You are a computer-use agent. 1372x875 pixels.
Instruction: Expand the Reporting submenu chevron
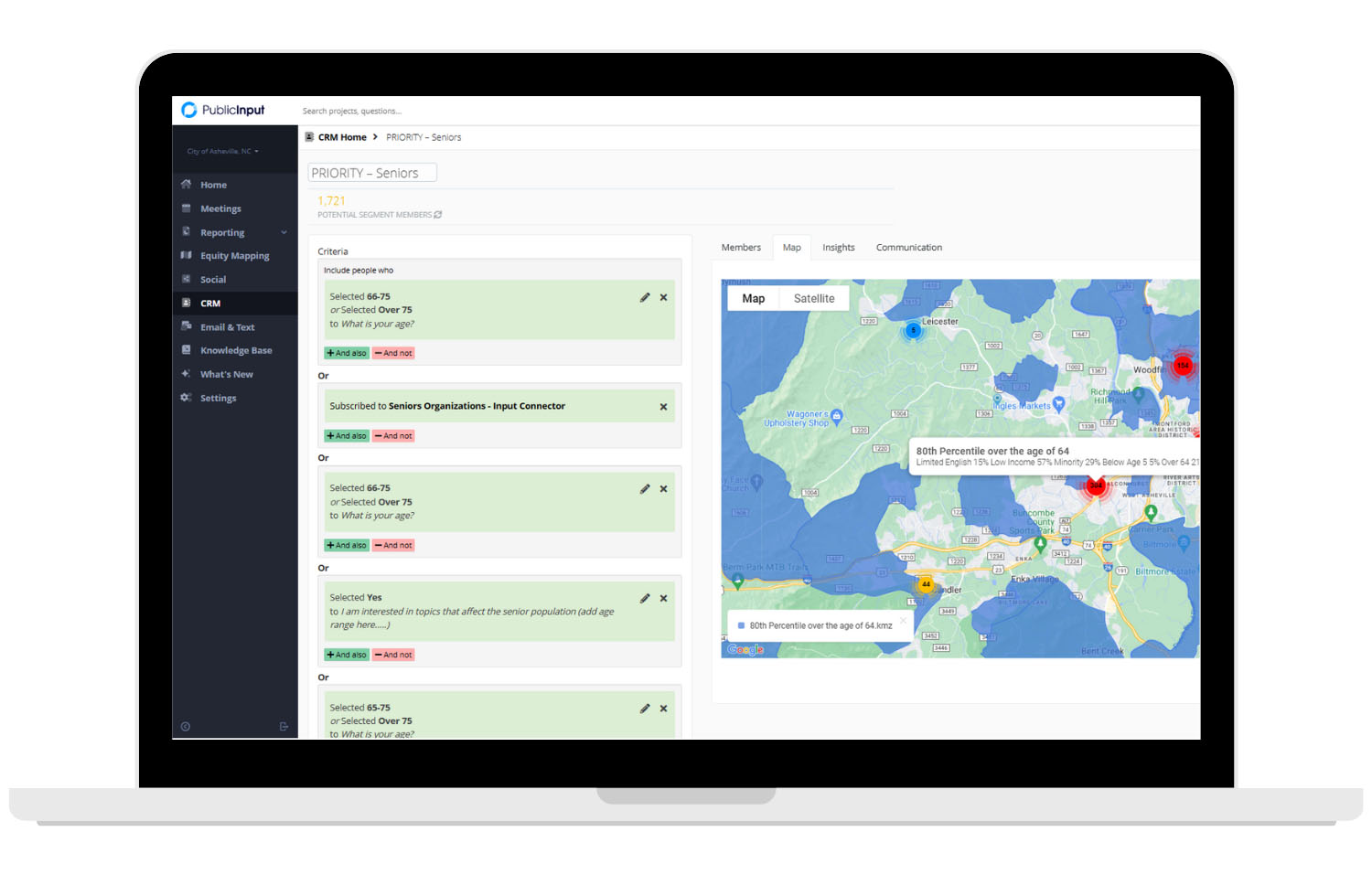pos(284,232)
